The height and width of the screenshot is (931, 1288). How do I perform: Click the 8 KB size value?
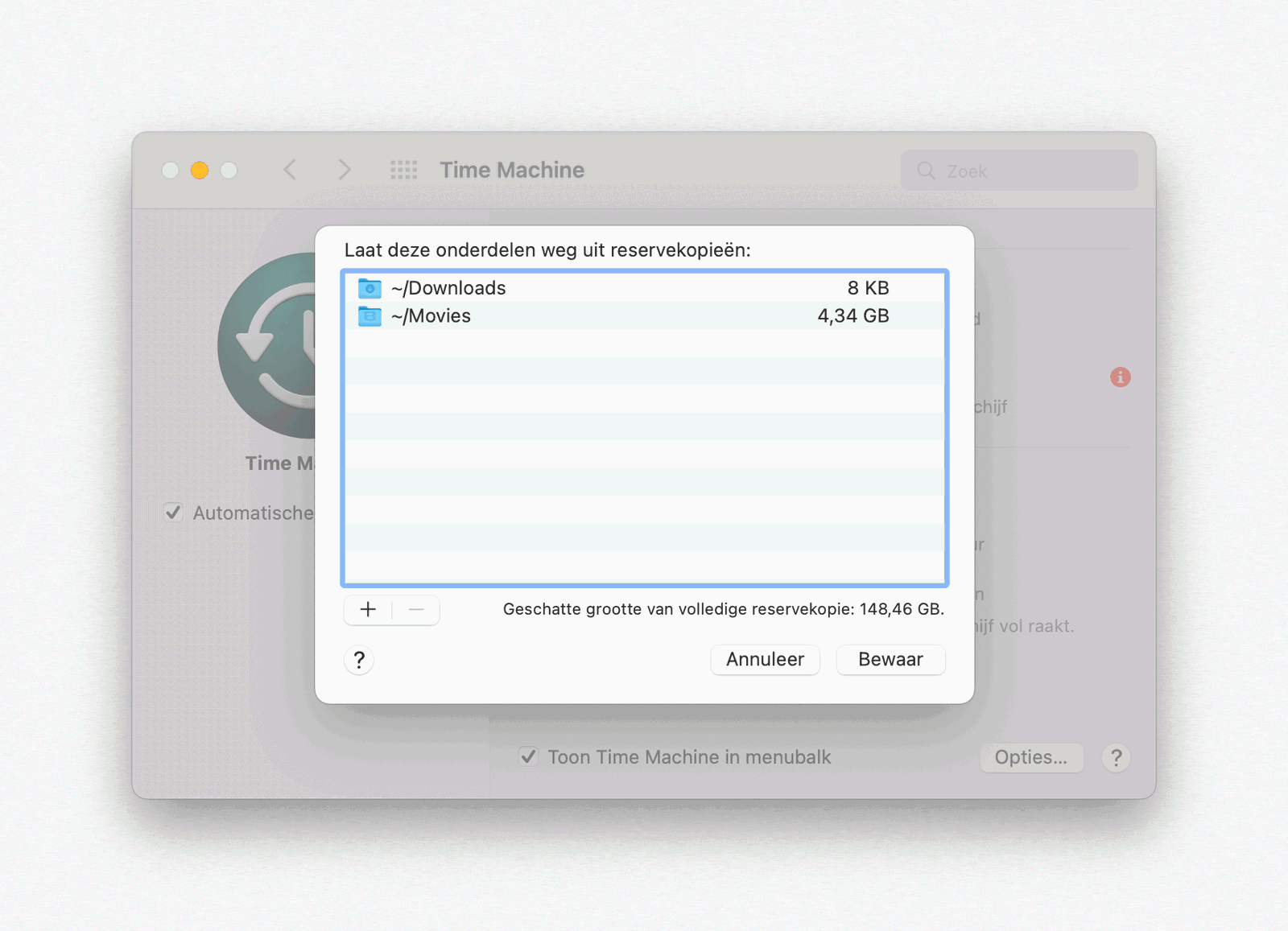coord(868,288)
